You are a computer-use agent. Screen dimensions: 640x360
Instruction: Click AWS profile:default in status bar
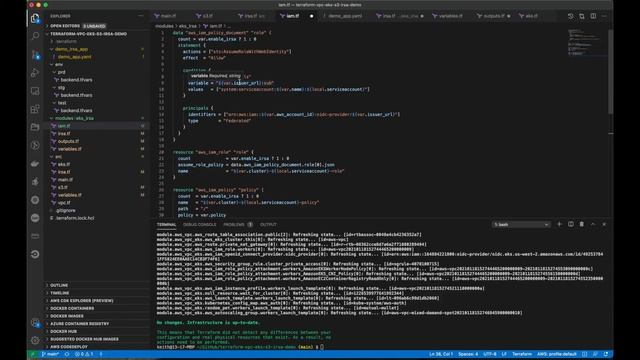coord(557,354)
